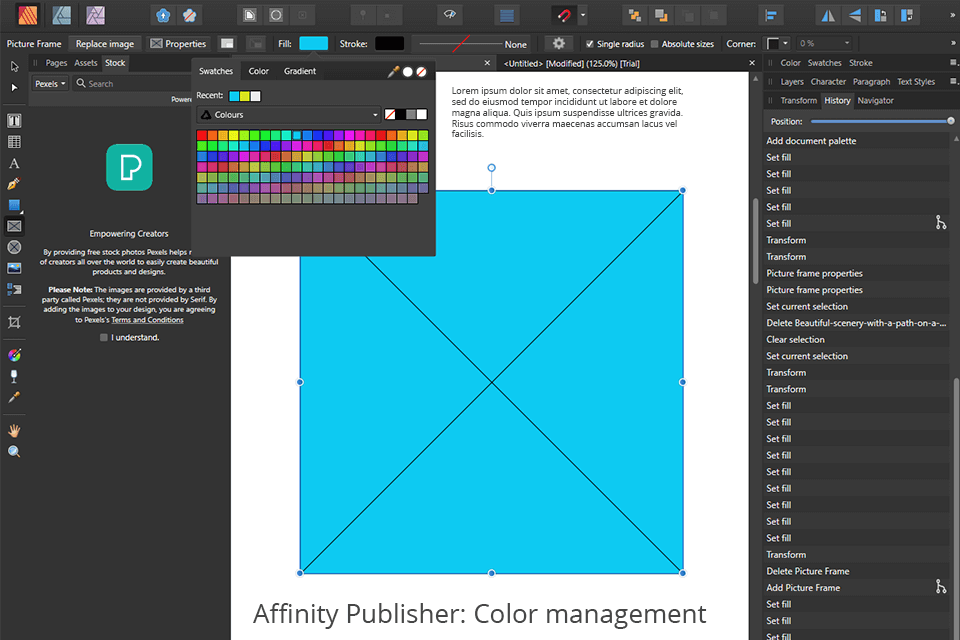The height and width of the screenshot is (640, 960).
Task: Select the Colour Picker tool in toolbox
Action: point(14,397)
